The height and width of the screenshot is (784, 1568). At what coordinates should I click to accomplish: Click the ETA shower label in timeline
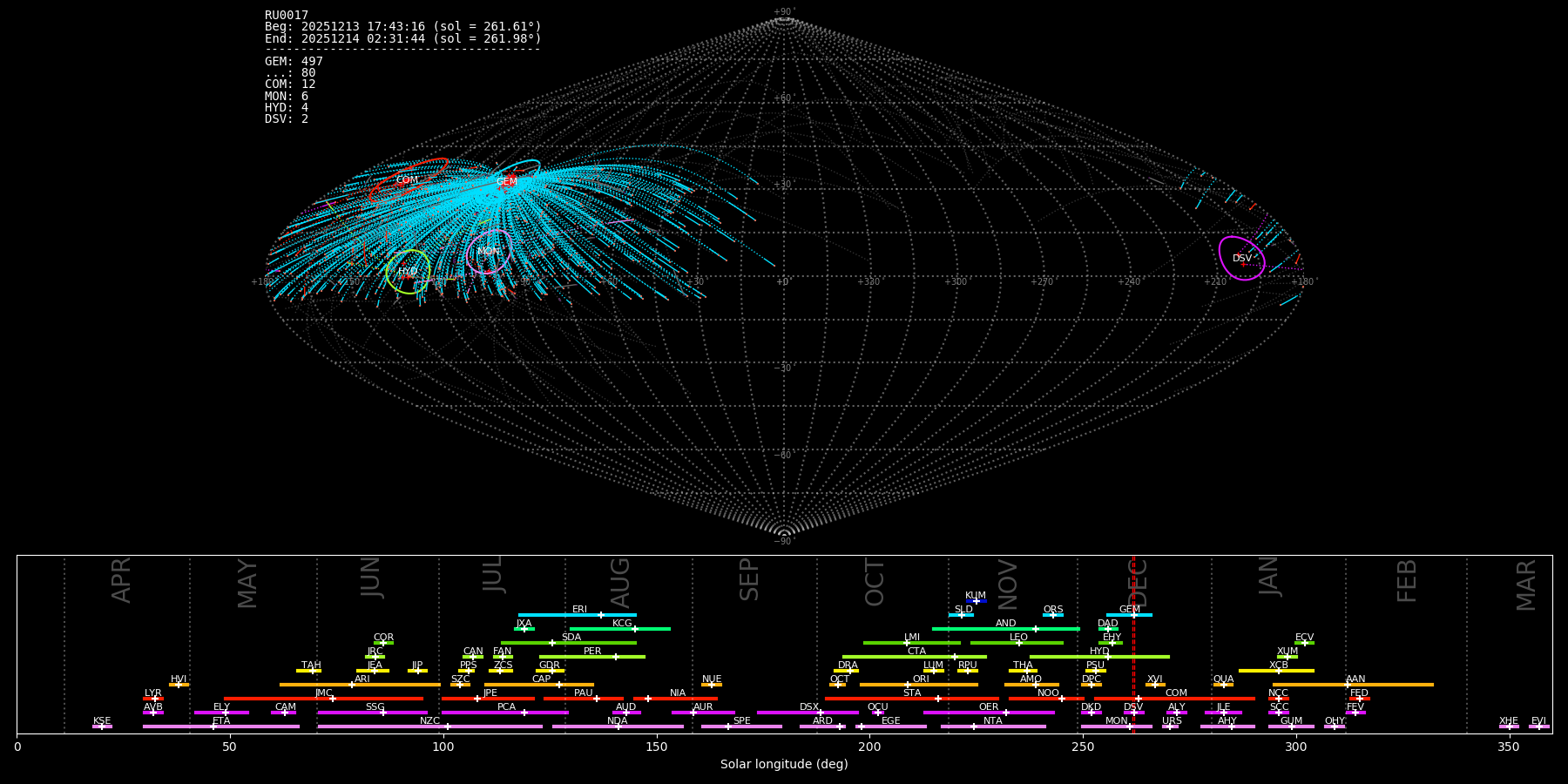[221, 721]
